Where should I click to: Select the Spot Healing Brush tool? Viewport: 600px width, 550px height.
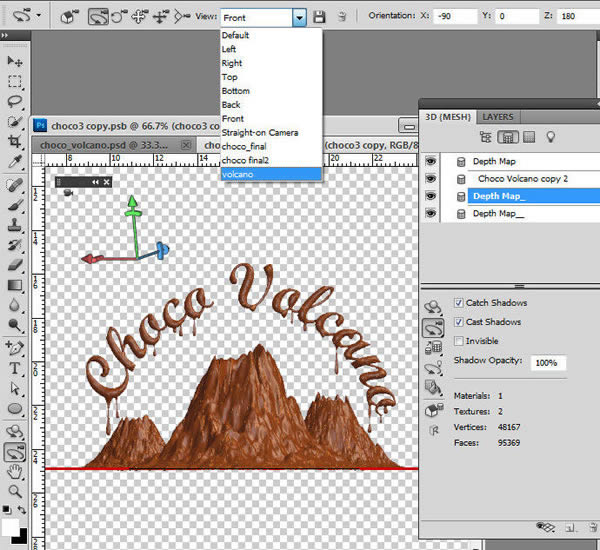tap(15, 184)
